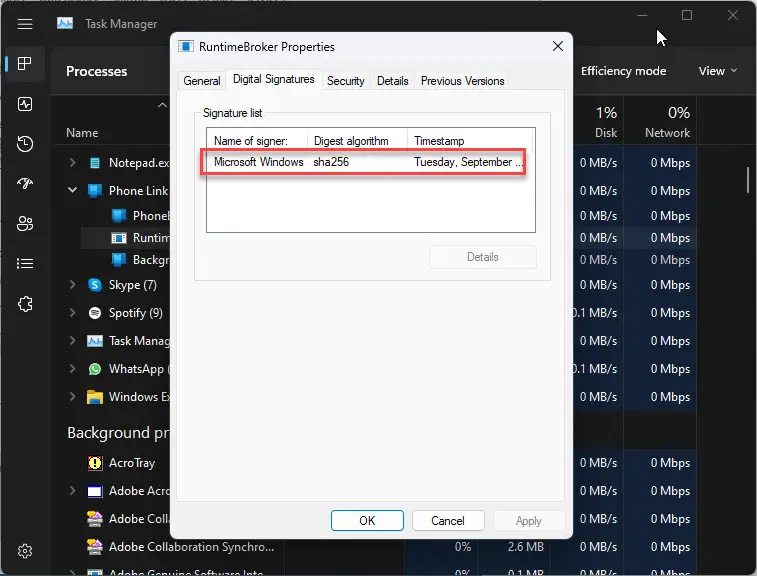Expand the Notepad.exe process group
757x576 pixels.
[72, 162]
